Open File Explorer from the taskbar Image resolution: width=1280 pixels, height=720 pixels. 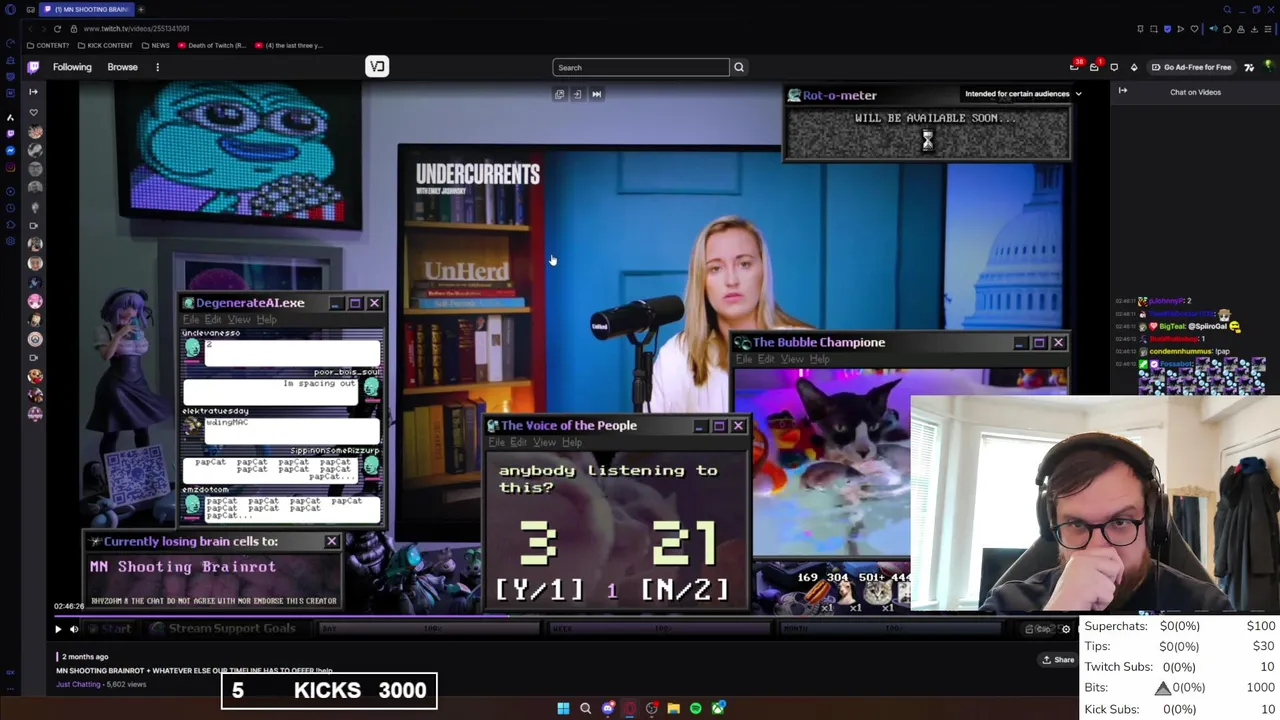[x=674, y=708]
